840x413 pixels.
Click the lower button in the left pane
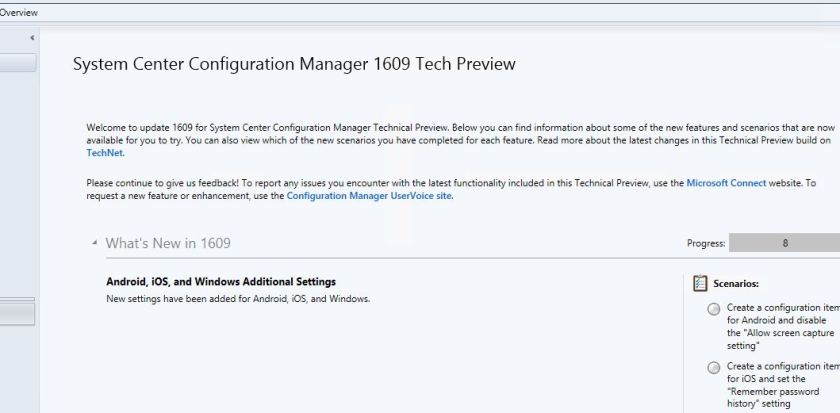18,314
